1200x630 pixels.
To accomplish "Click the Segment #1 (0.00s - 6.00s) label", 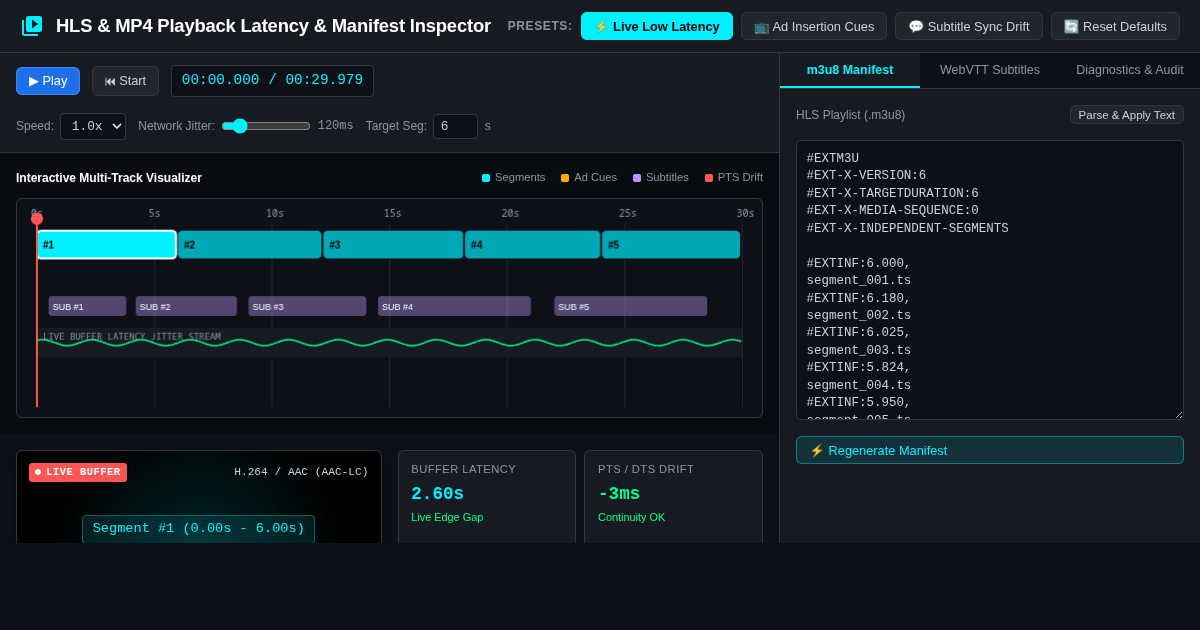I will tap(199, 529).
